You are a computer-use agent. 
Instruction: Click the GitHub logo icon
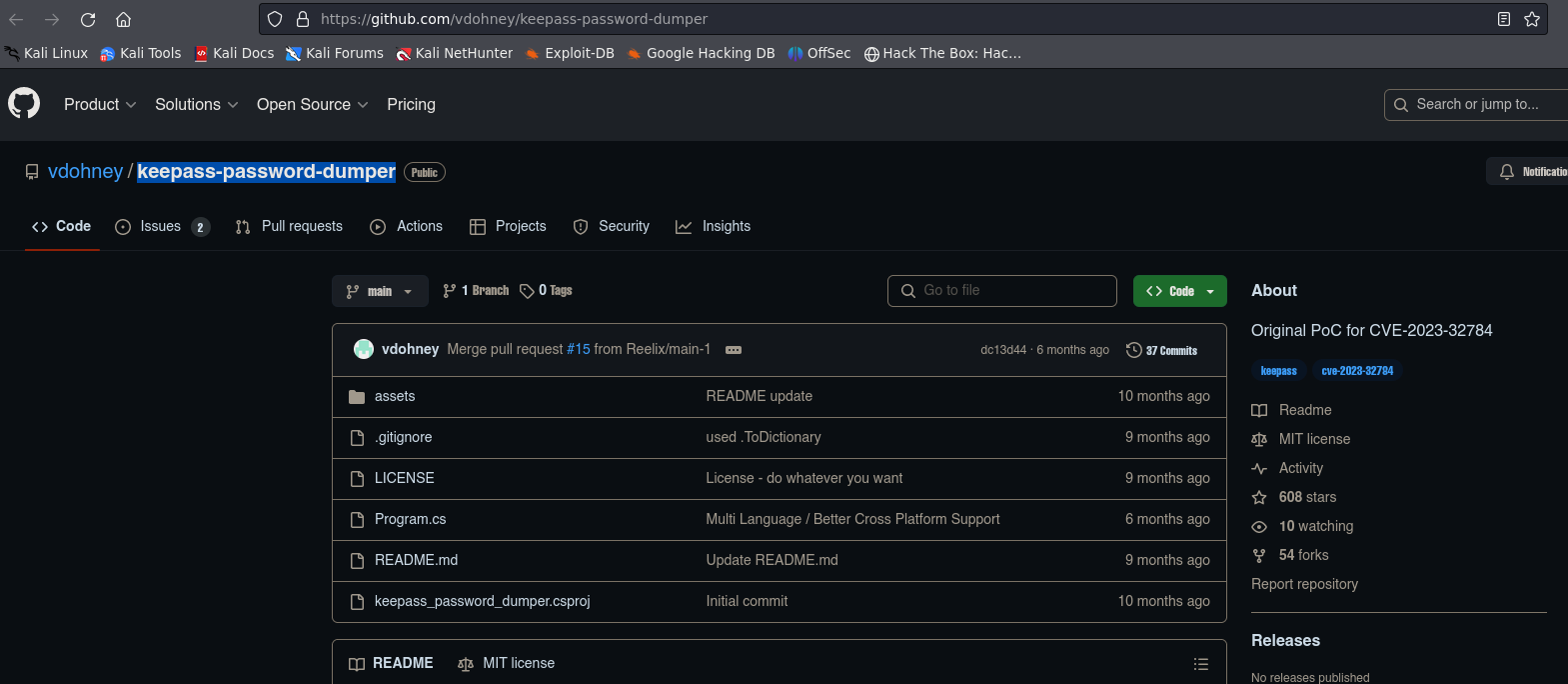tap(24, 104)
